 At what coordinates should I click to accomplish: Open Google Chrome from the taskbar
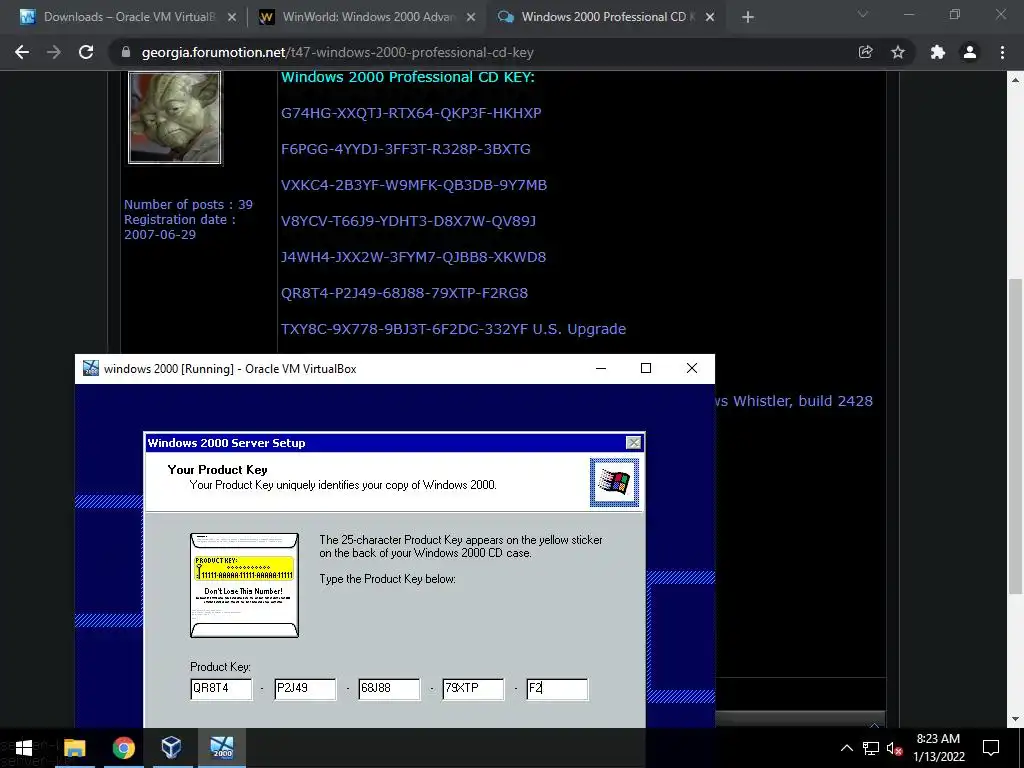coord(123,748)
